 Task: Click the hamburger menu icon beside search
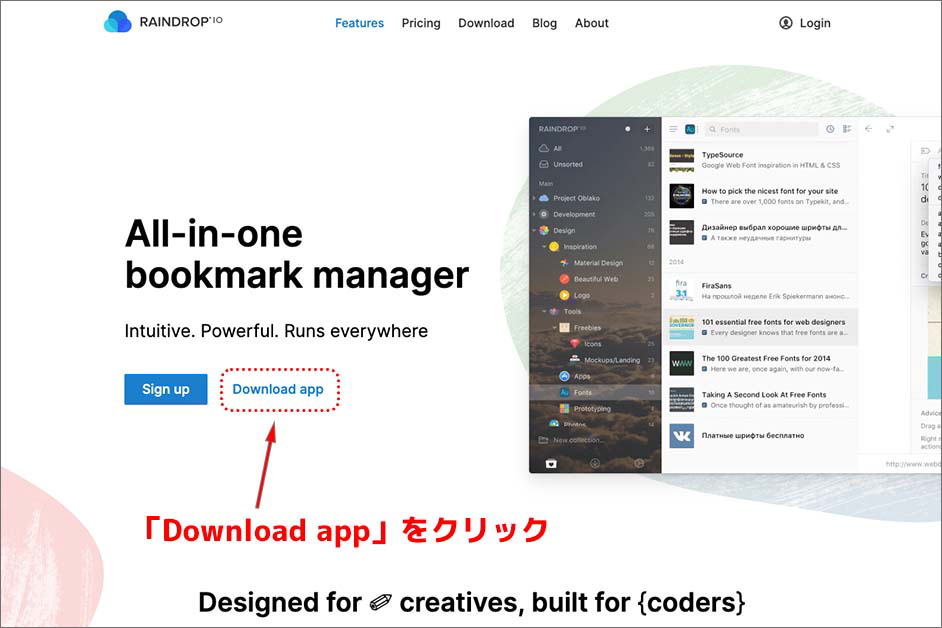(674, 129)
